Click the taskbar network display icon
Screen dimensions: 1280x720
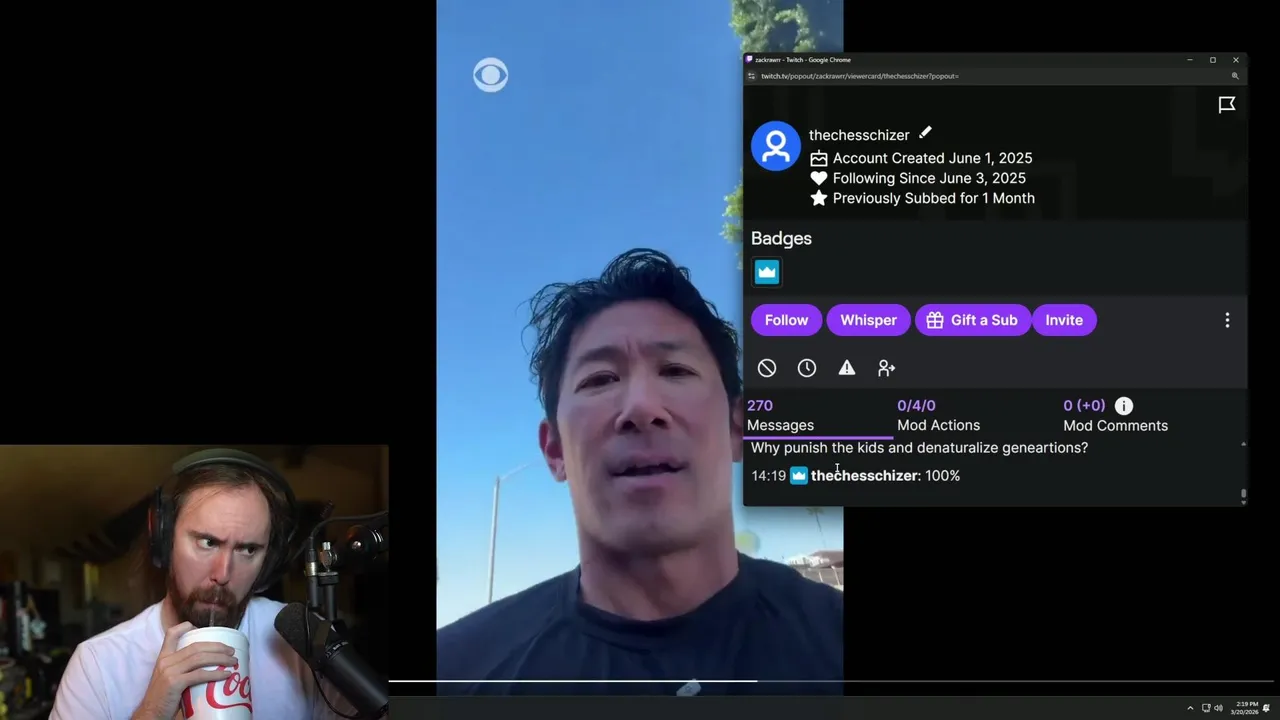1206,708
